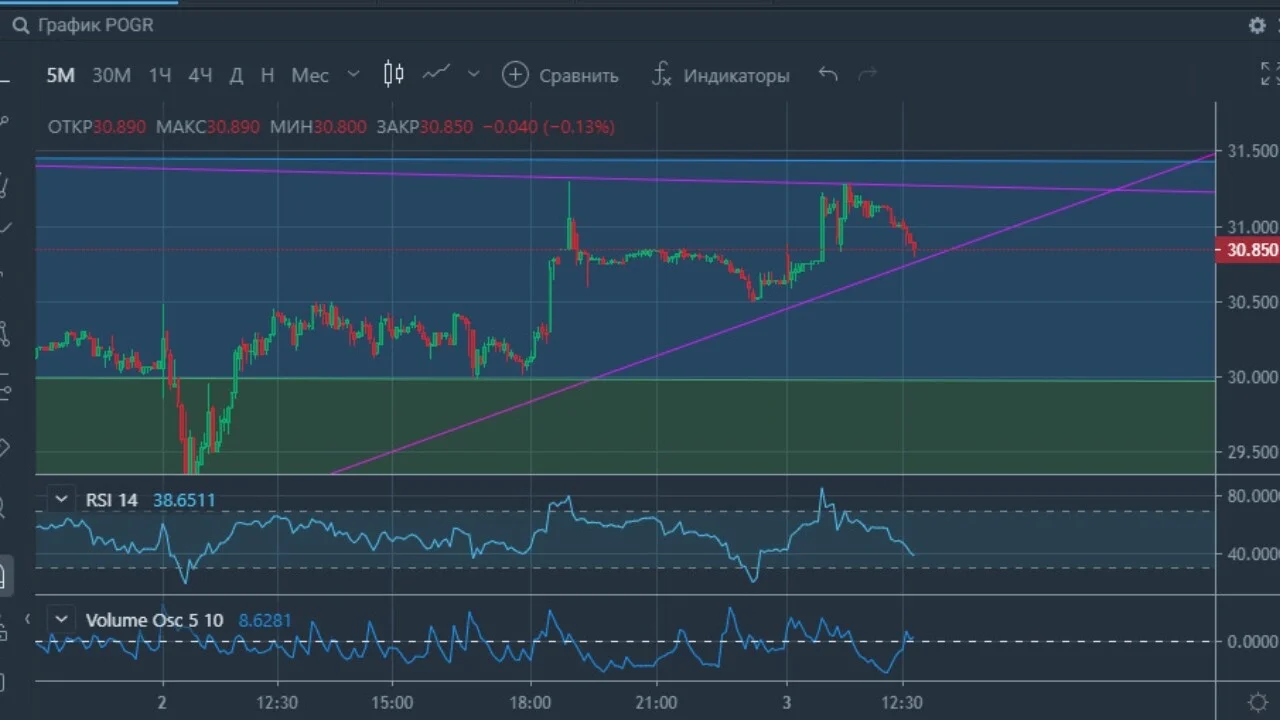Click the ОТКР 30.890 open value
This screenshot has width=1280, height=720.
97,127
